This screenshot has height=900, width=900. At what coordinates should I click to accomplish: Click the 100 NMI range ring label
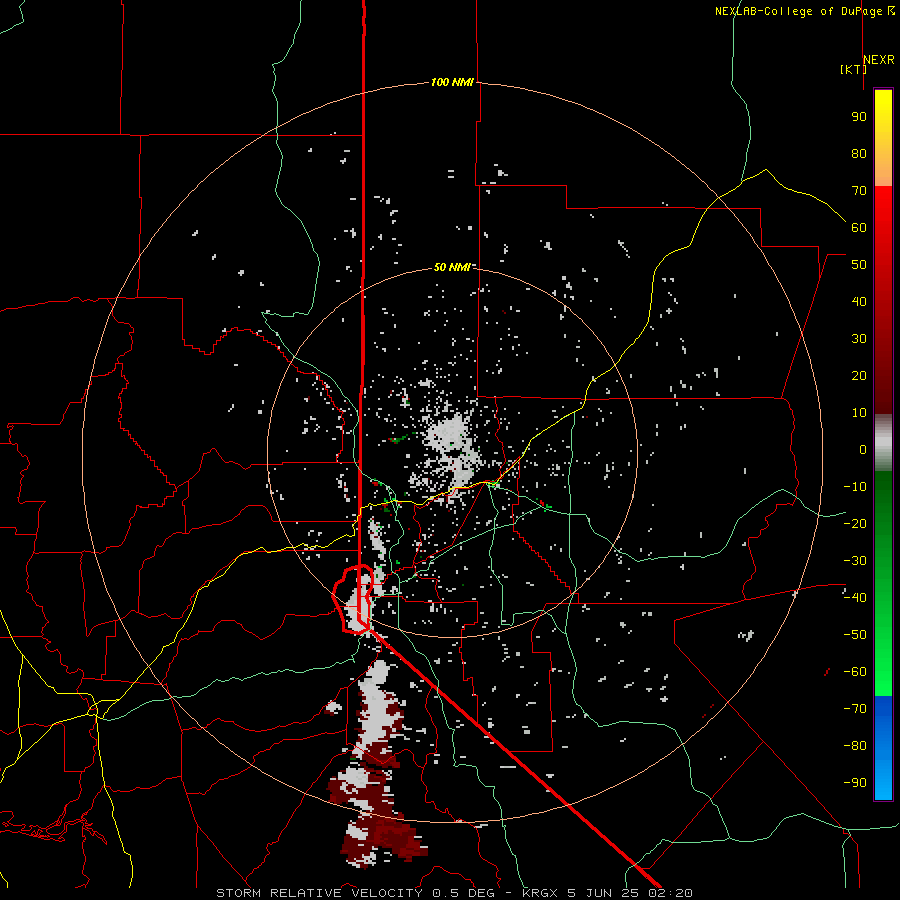452,82
